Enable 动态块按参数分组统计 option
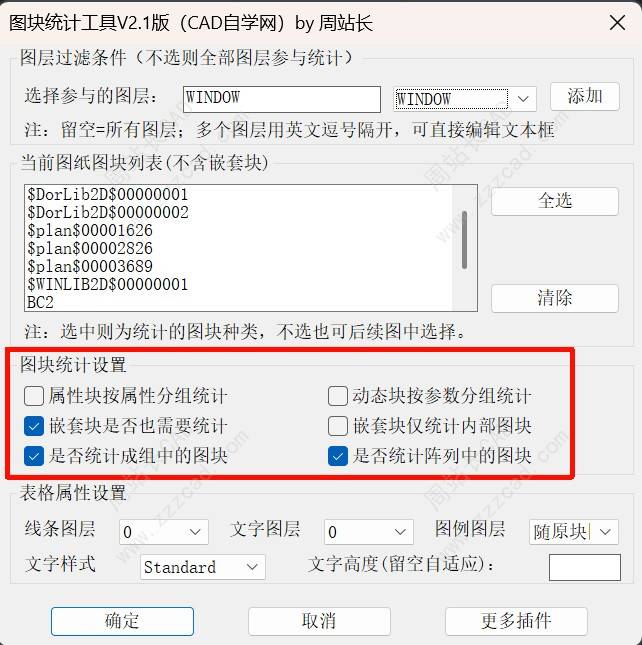 (x=338, y=396)
